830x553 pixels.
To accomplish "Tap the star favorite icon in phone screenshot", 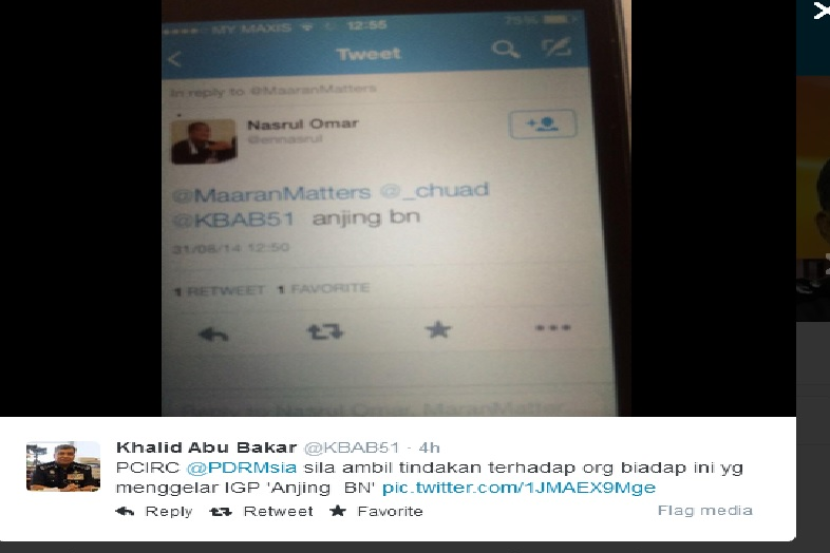I will 438,330.
